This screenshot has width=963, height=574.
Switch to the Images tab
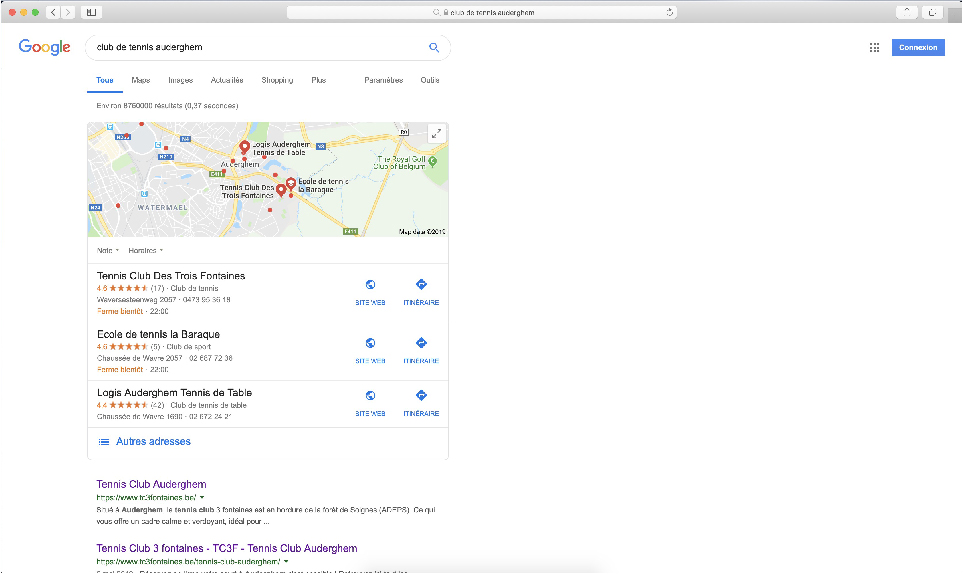point(181,80)
